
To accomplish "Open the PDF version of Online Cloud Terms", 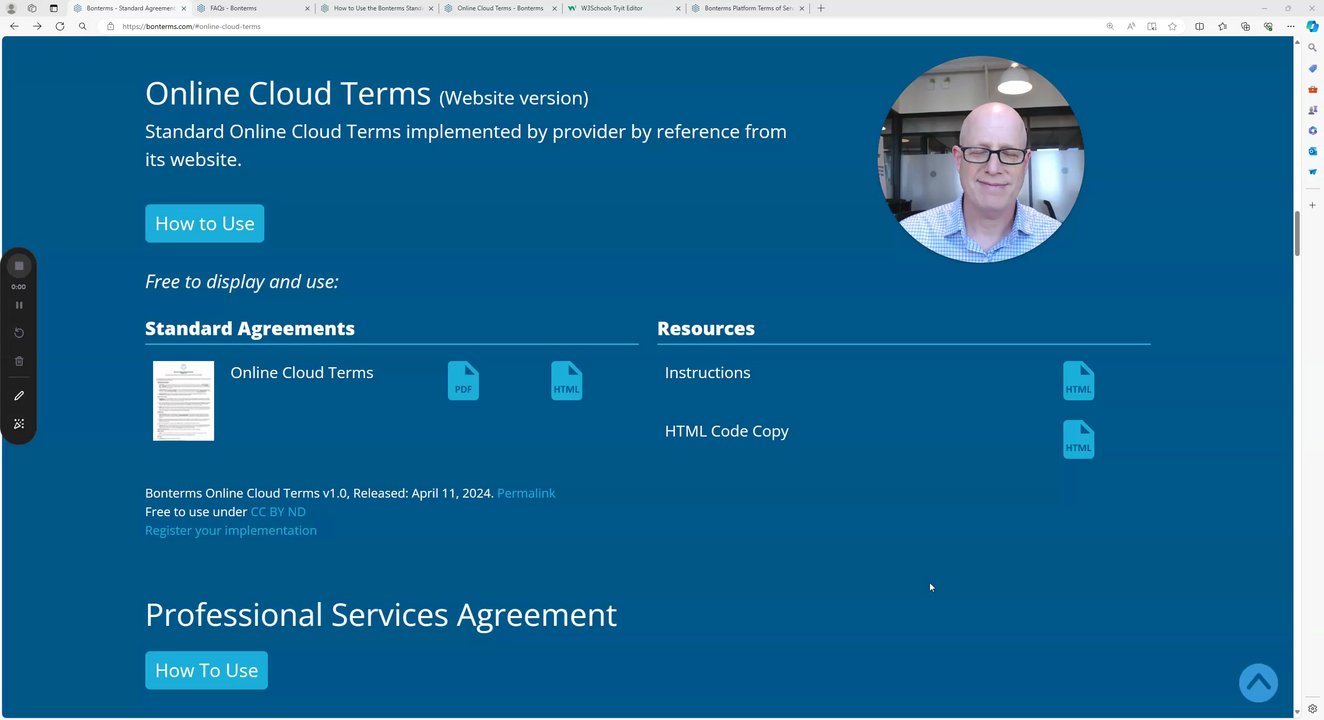I will point(462,380).
